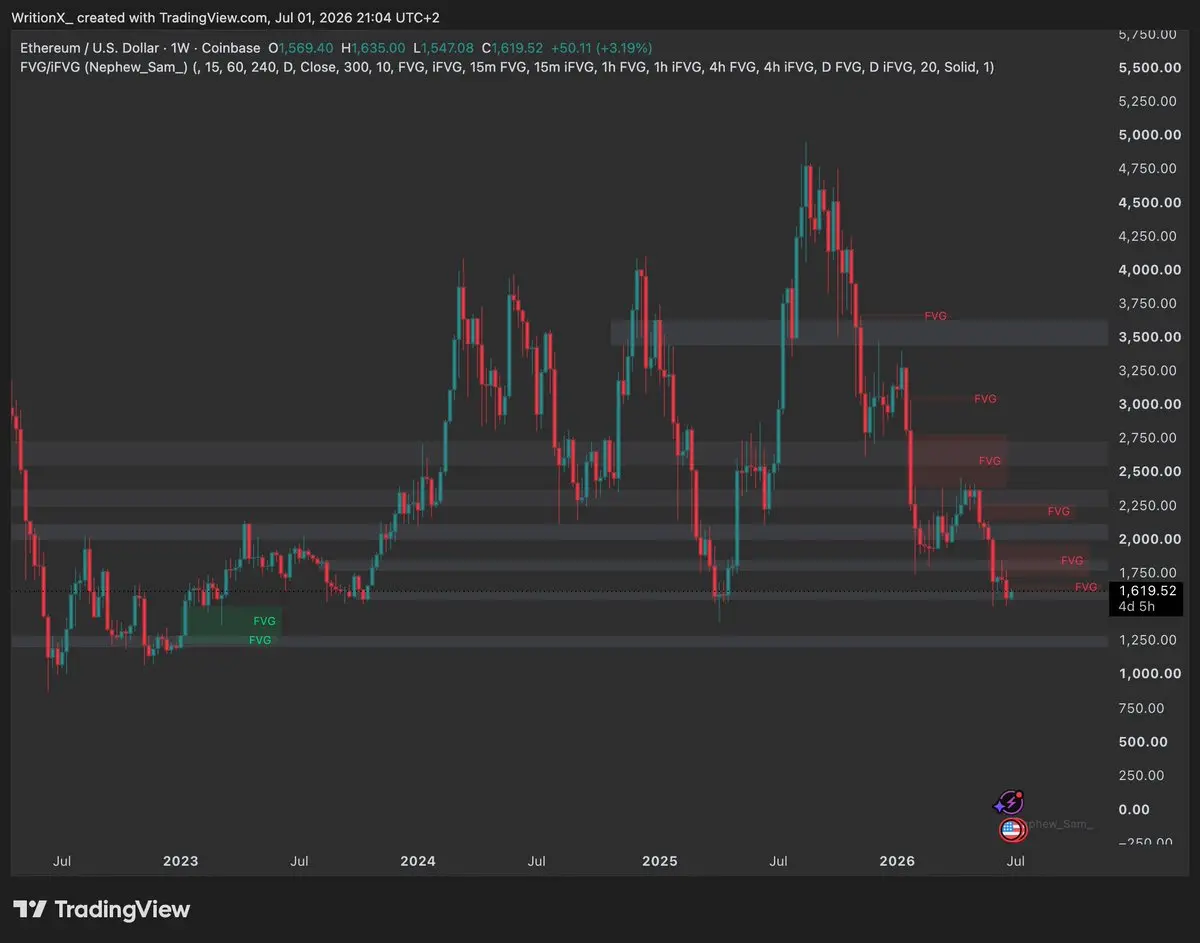Screen dimensions: 1200x943
Task: Click the purple lightning event icon
Action: [x=1009, y=802]
